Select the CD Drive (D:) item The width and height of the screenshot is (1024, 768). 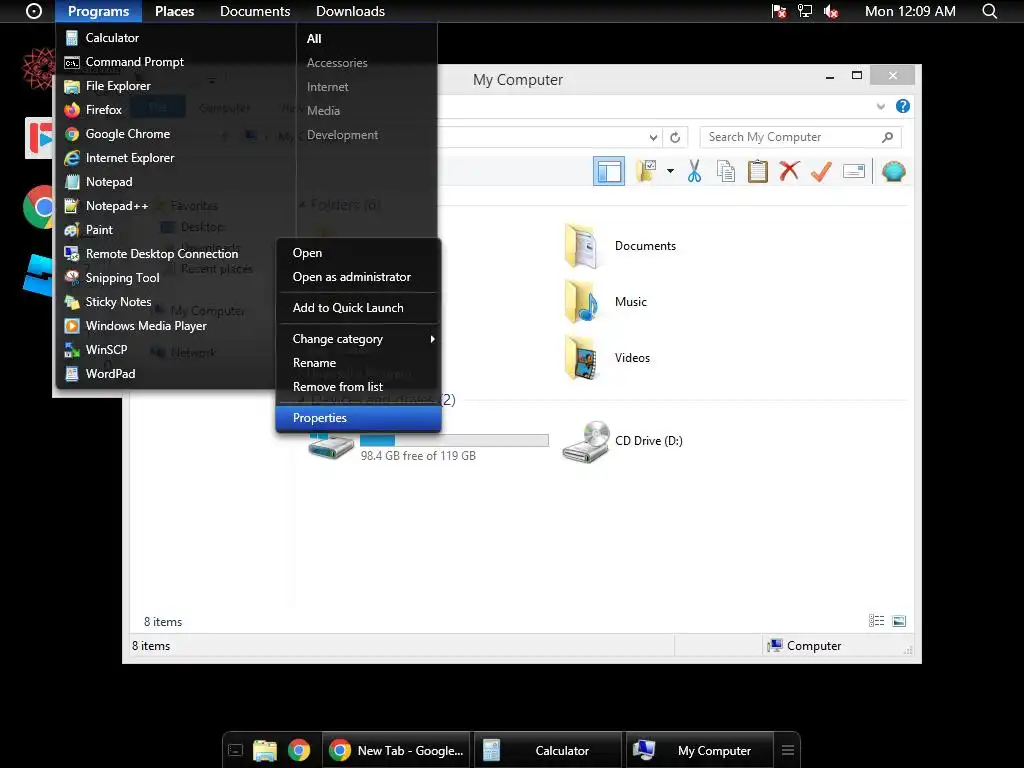tap(622, 441)
